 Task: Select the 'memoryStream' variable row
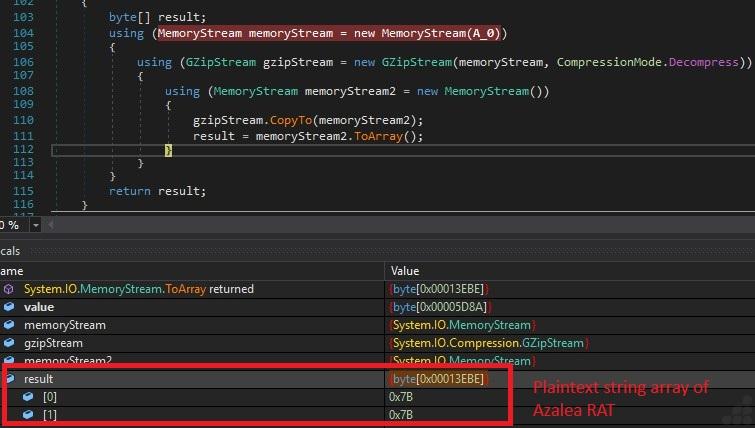378,325
